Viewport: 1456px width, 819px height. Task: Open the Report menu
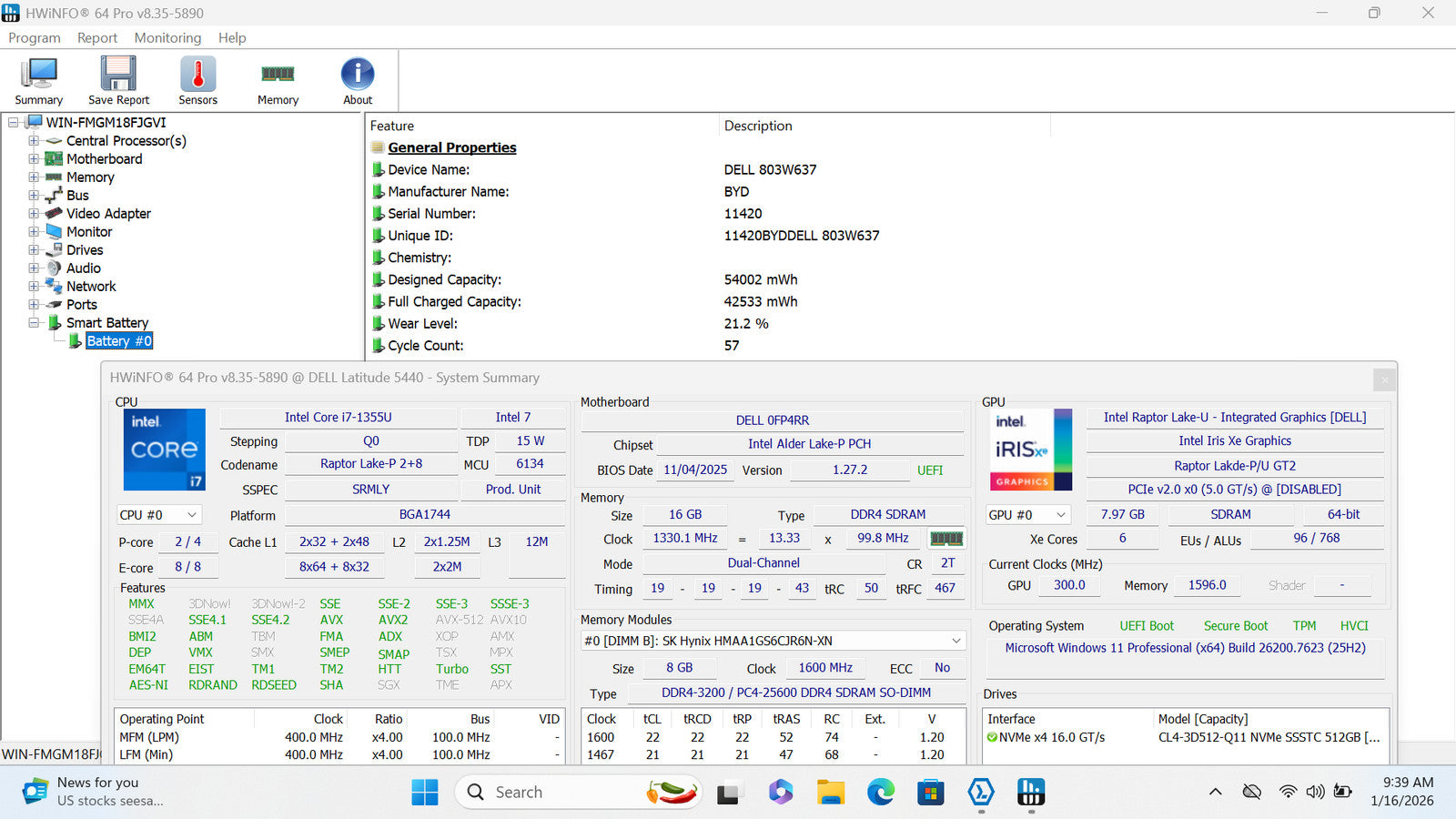click(97, 37)
